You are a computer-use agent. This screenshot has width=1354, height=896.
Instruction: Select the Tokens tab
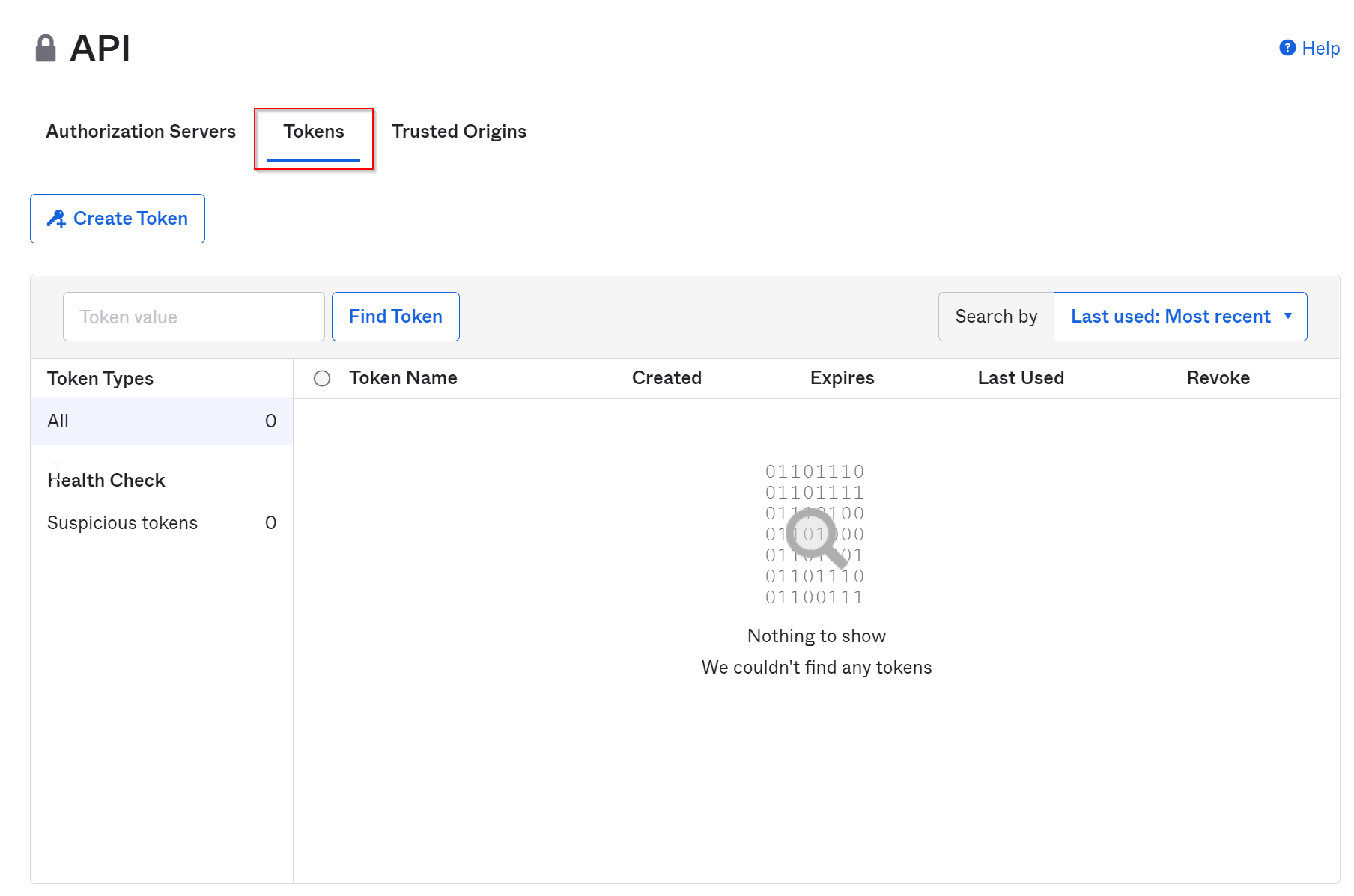[x=313, y=132]
